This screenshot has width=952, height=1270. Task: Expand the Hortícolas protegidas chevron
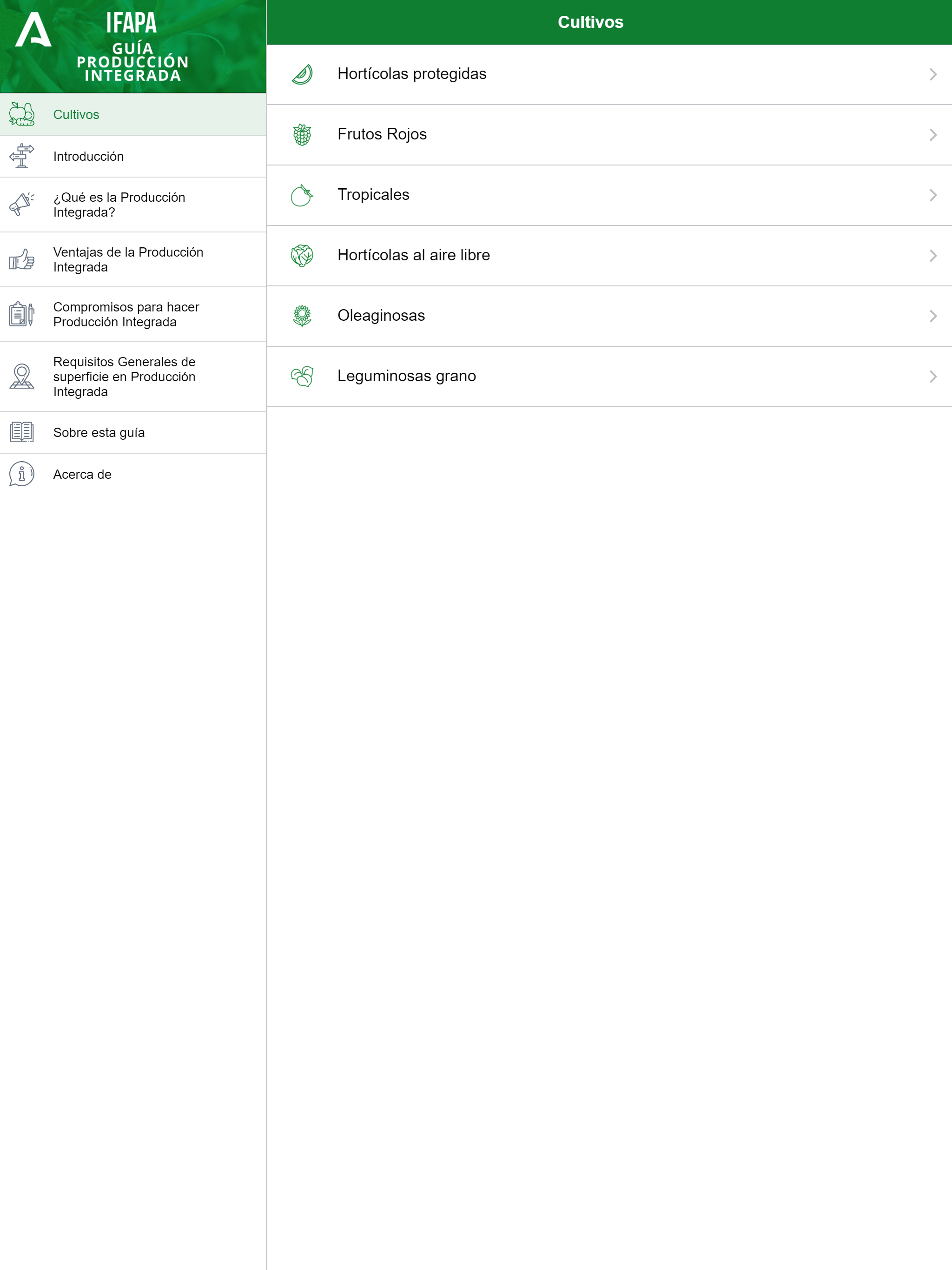tap(933, 74)
